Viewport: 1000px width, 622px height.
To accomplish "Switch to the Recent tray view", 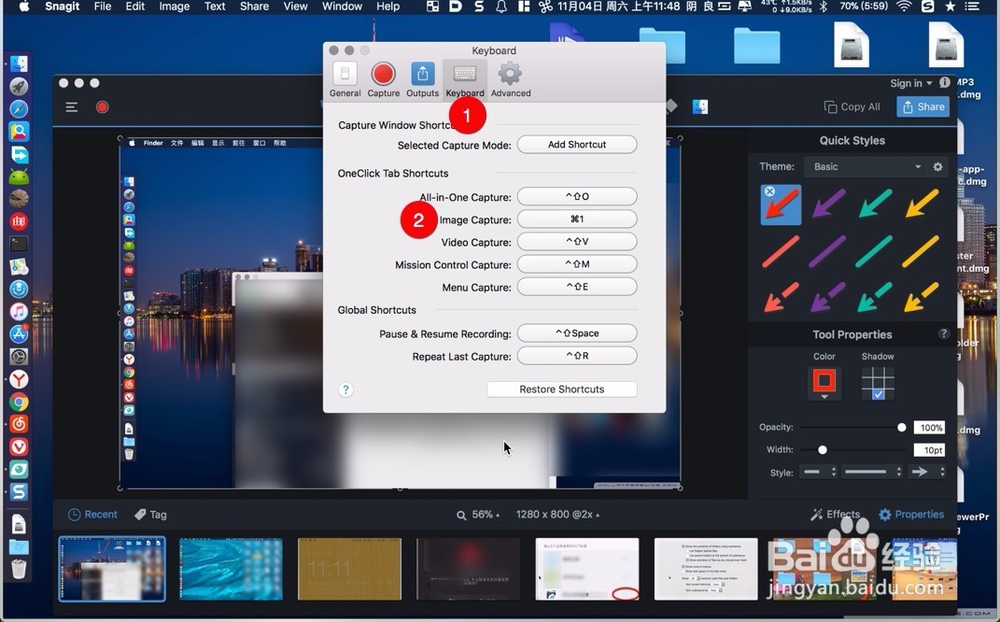I will 92,514.
